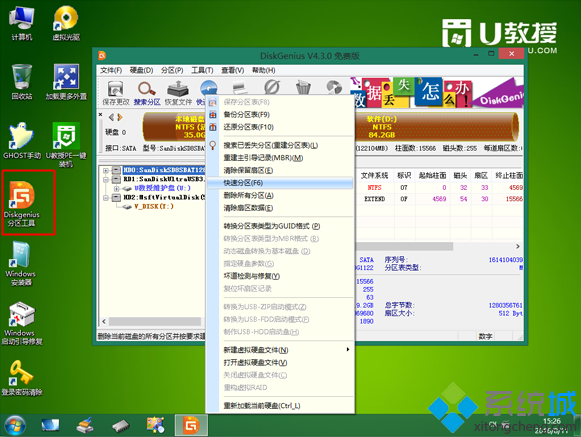Select the NTFS partition table row
The image size is (581, 437).
point(439,188)
